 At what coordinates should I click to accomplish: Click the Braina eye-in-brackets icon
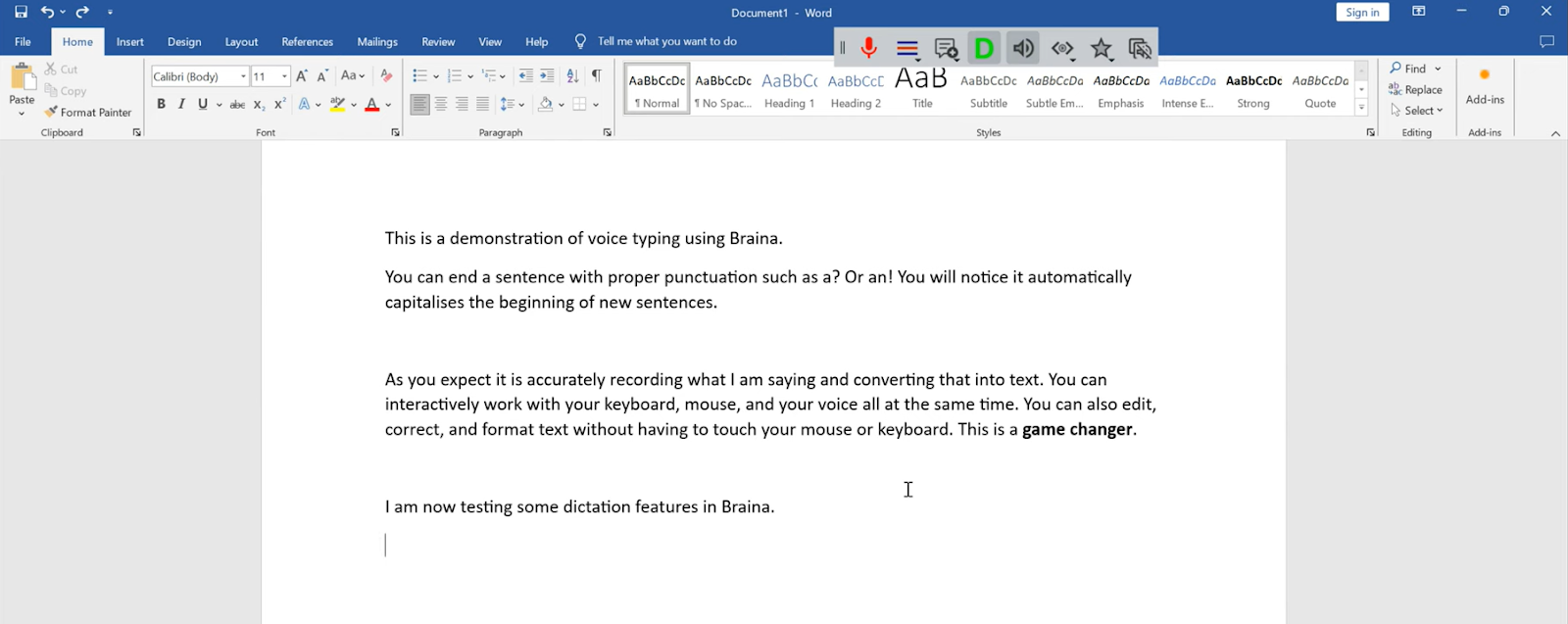(x=1062, y=49)
